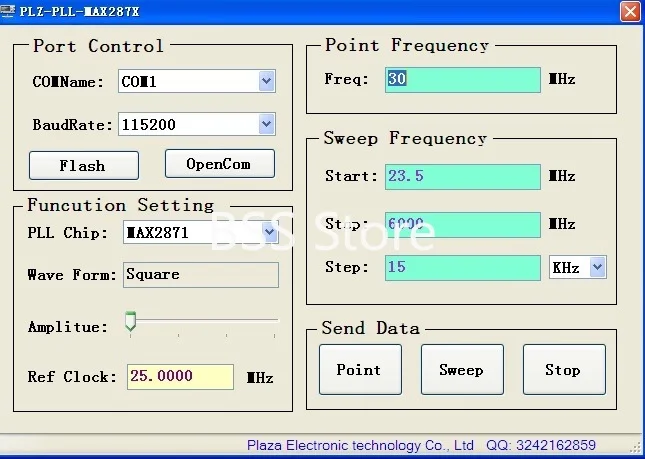The image size is (645, 459).
Task: Click the sweep Stop frequency field
Action: coord(463,225)
